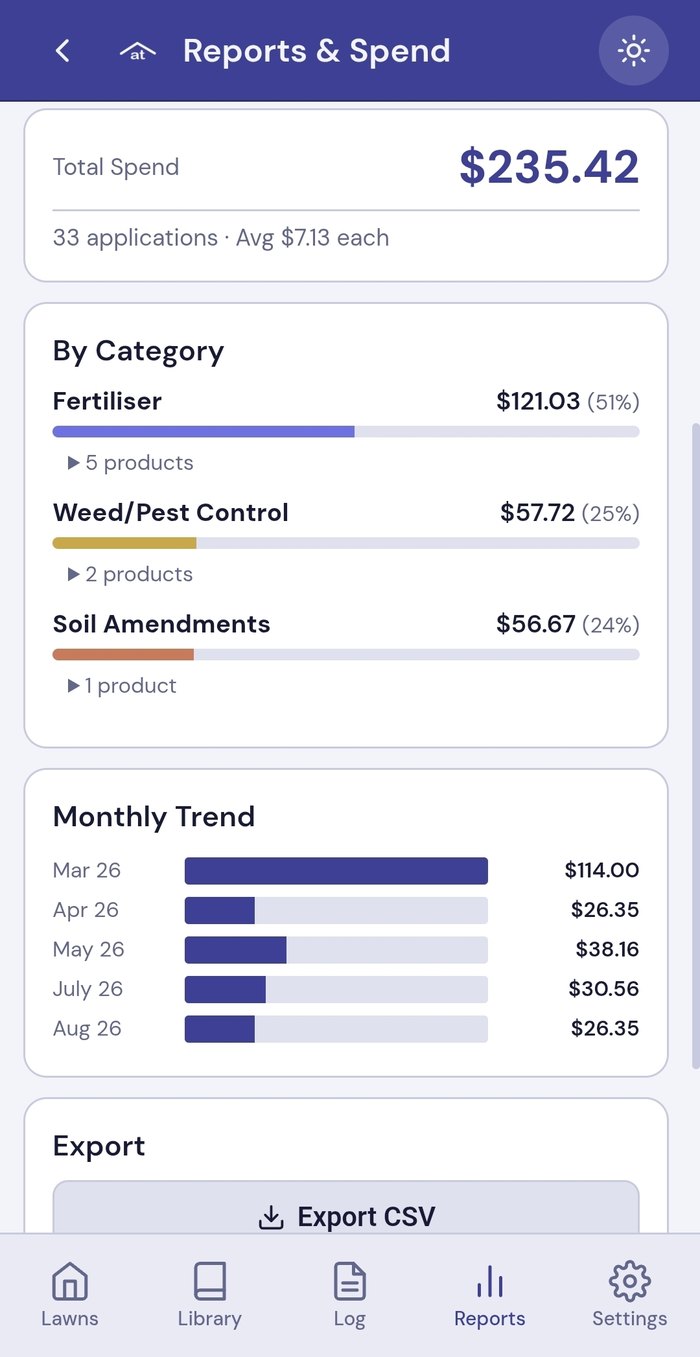Open the Library book icon

coord(210,1281)
